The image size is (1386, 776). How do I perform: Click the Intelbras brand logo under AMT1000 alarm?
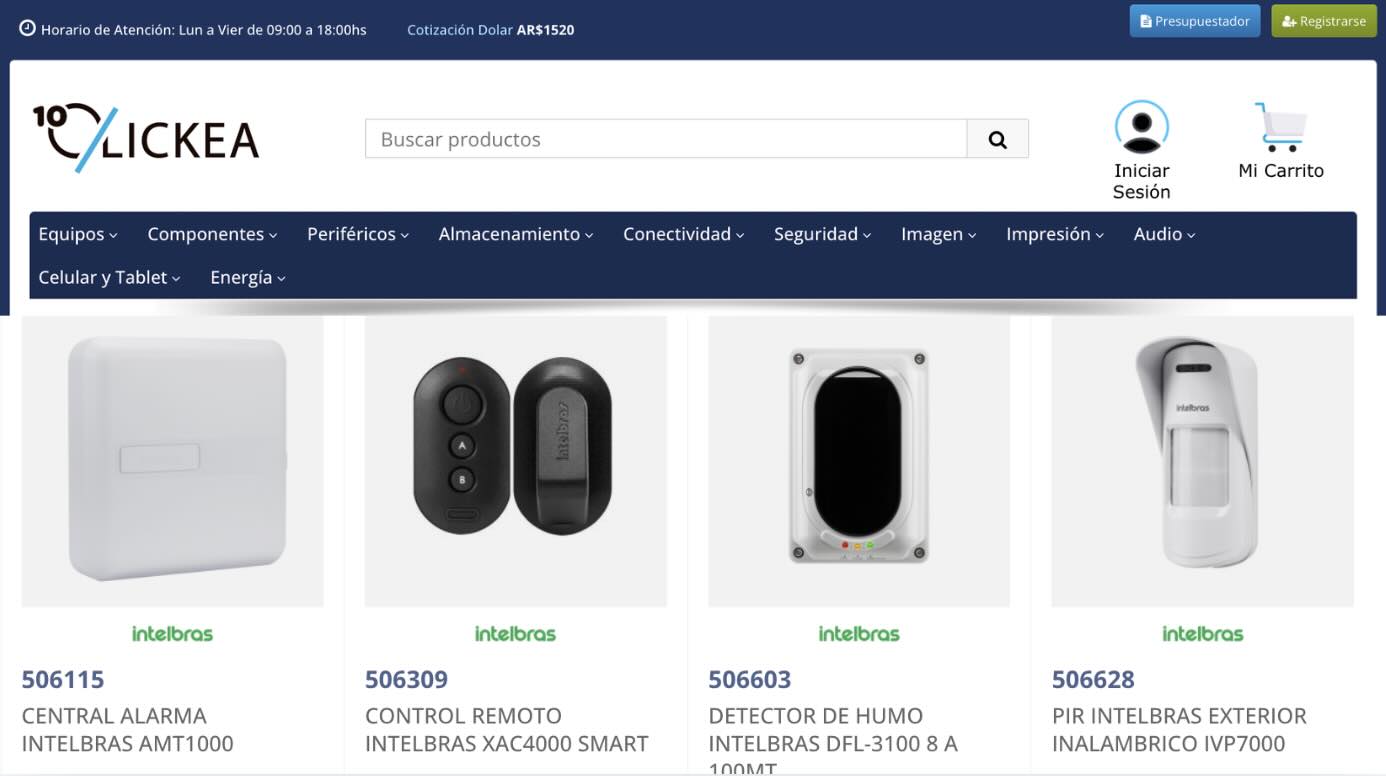(x=172, y=633)
